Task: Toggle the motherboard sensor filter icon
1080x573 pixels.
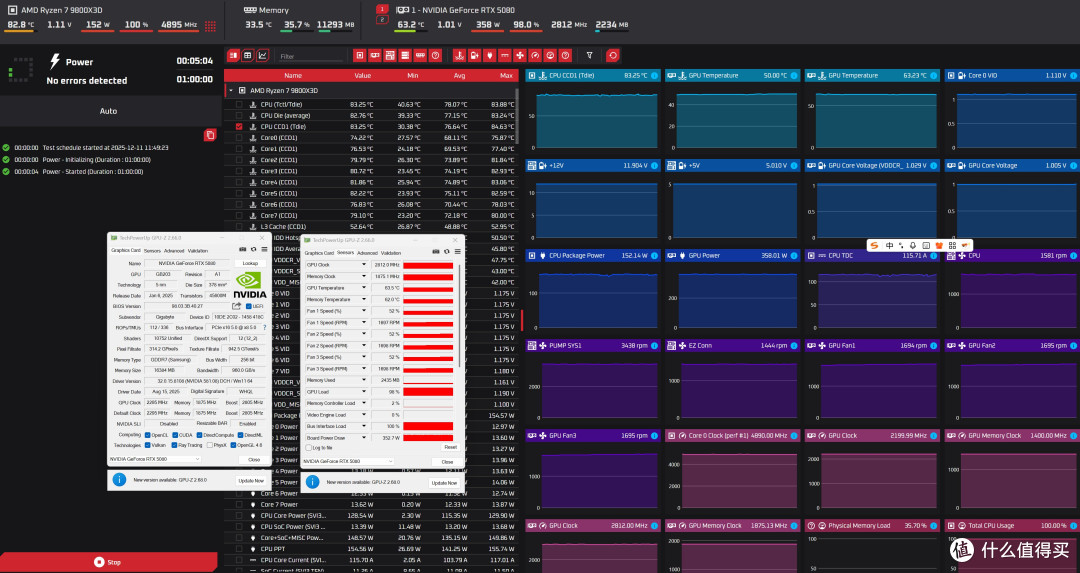Action: 390,55
